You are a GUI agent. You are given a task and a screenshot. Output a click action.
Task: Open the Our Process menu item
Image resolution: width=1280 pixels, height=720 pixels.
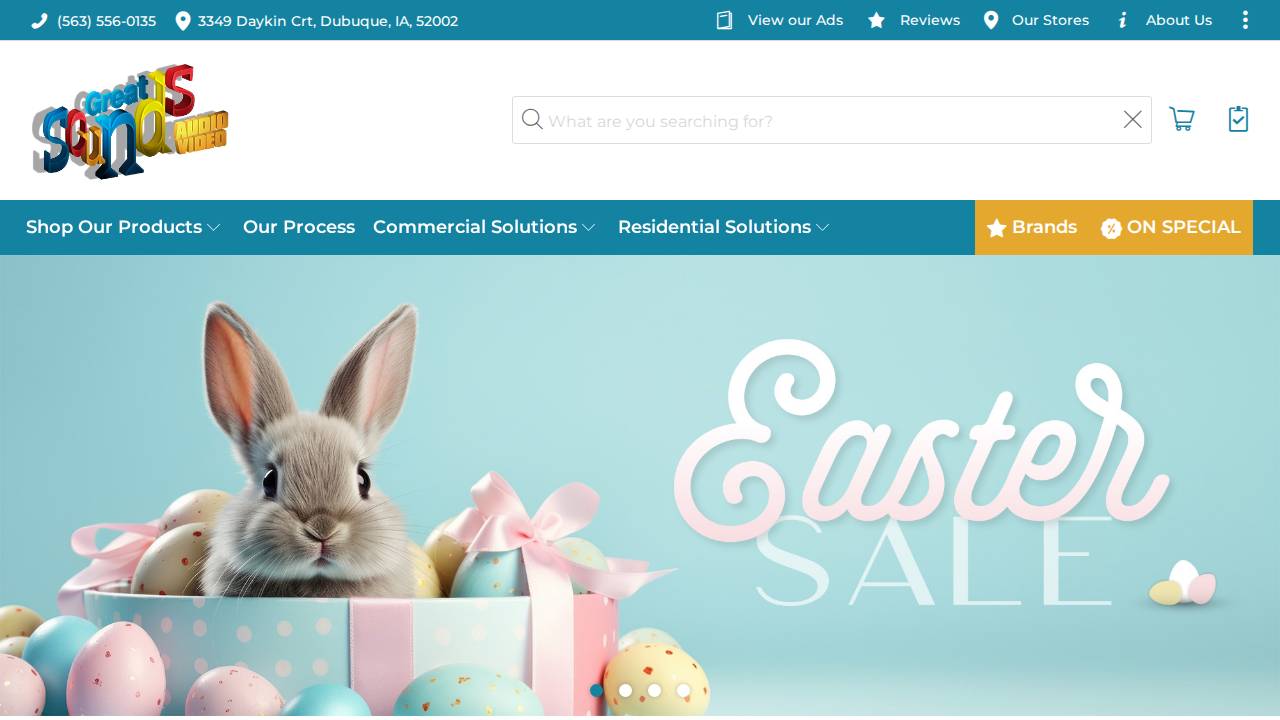point(299,227)
